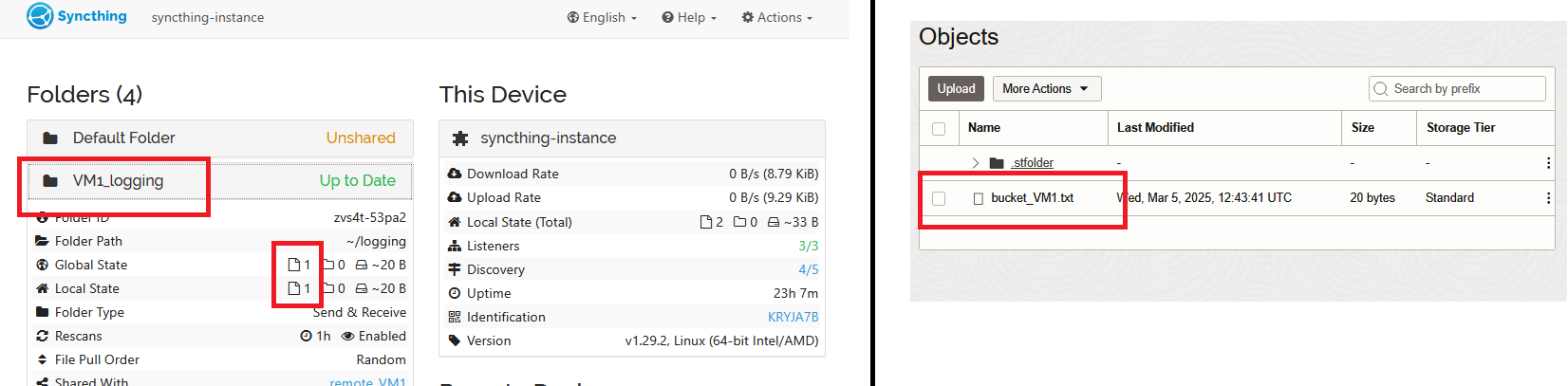Click the search magnifier icon

[1380, 88]
